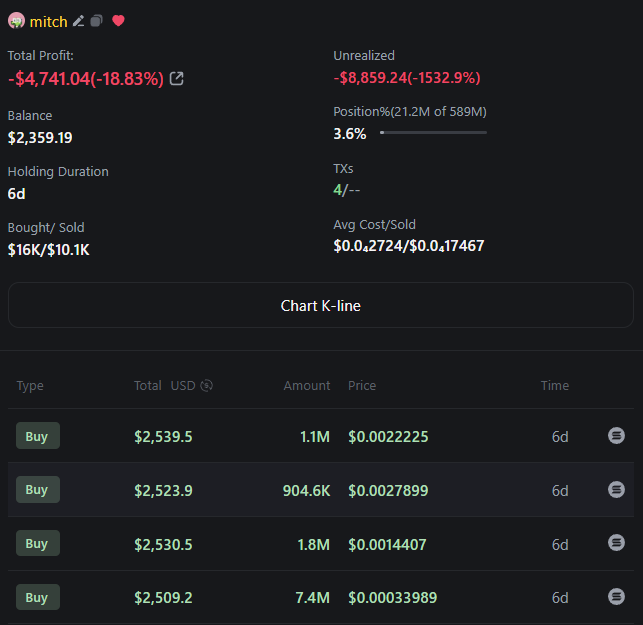Click the Amount column header

(307, 385)
